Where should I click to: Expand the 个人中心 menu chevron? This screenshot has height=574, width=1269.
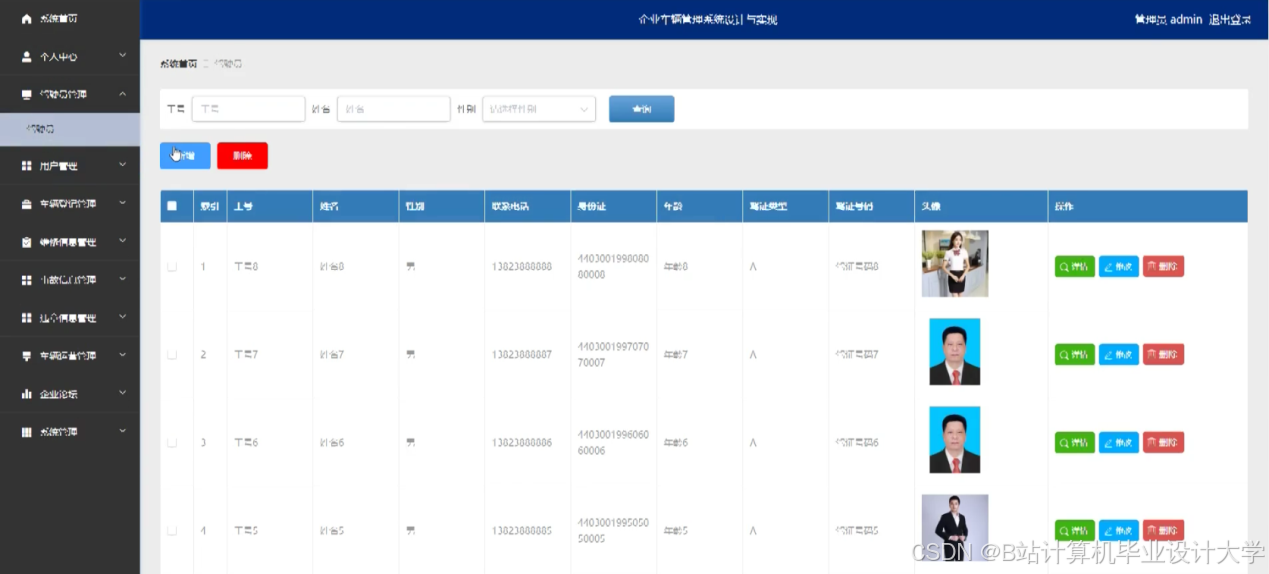click(122, 56)
